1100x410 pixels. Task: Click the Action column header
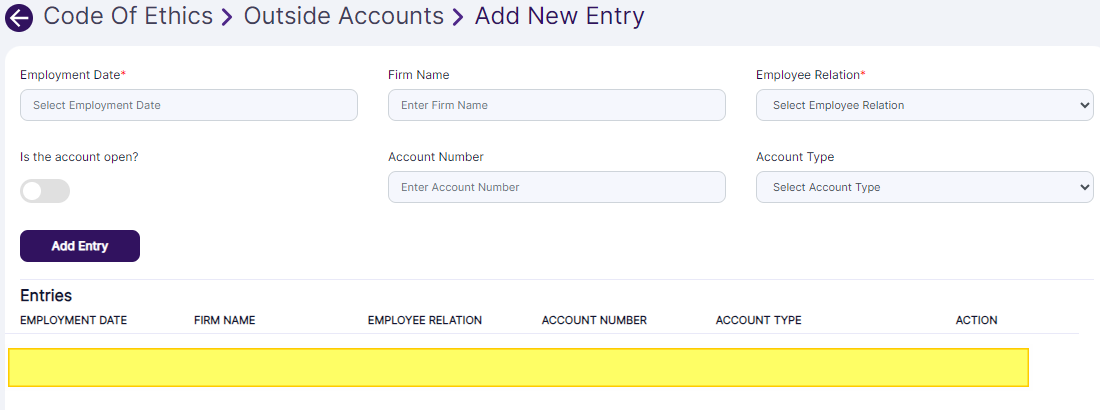pyautogui.click(x=977, y=320)
